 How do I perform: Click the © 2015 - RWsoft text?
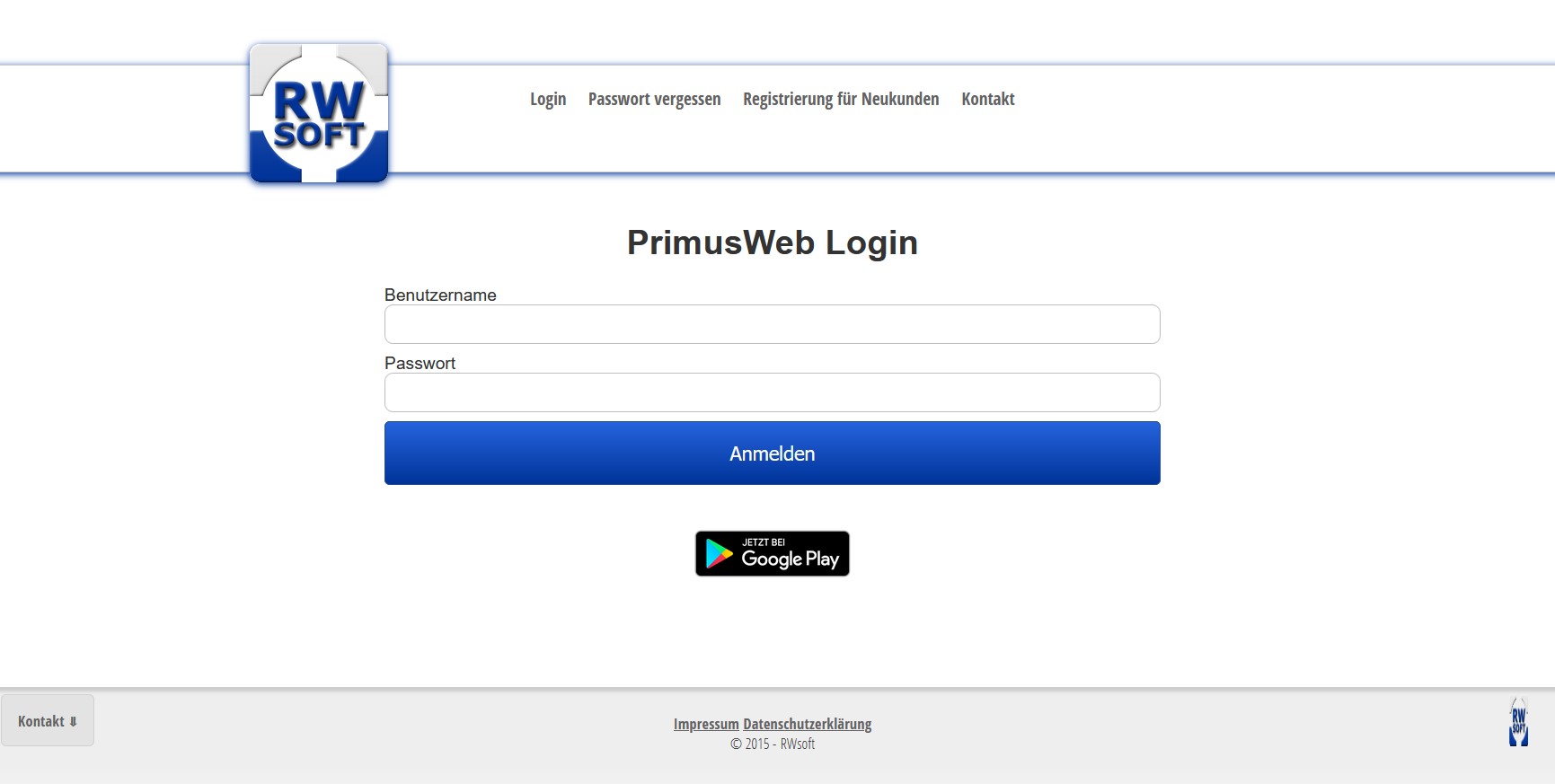773,744
